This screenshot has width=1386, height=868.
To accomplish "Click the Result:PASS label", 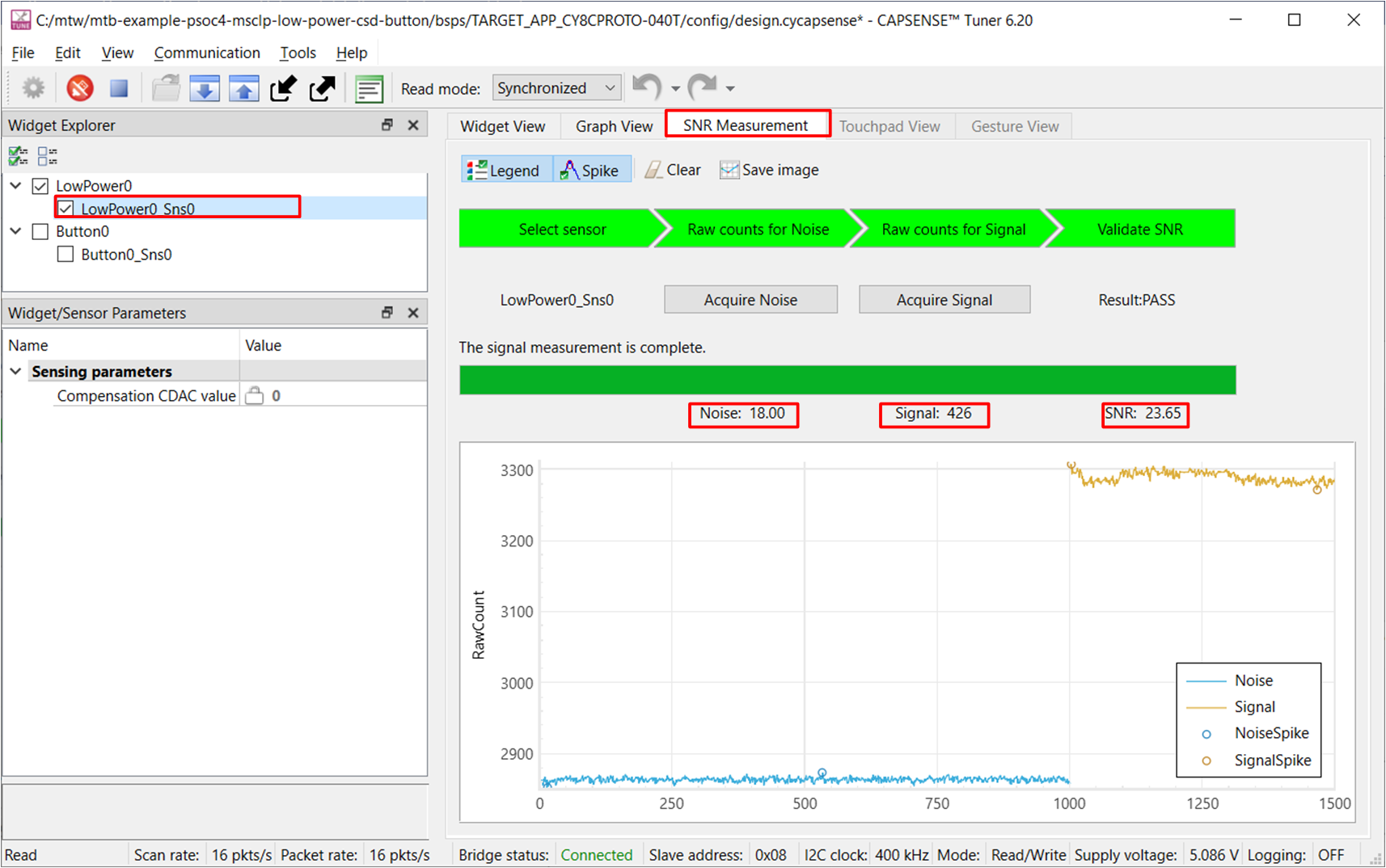I will [1136, 300].
